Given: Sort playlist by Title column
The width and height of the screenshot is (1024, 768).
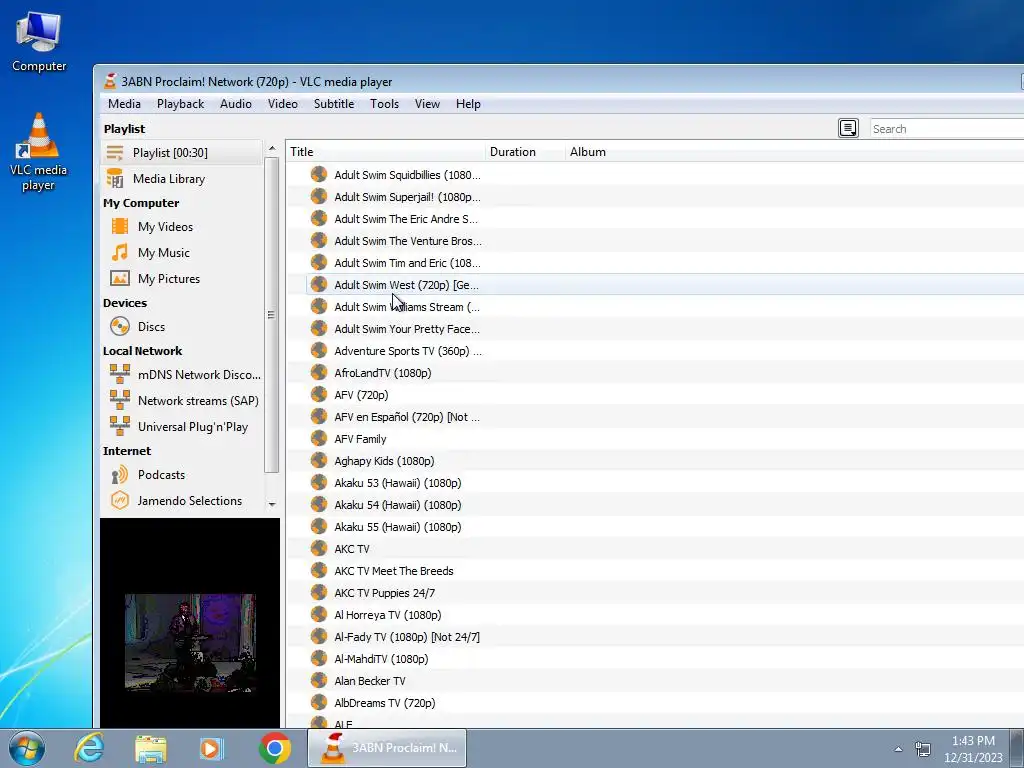Looking at the screenshot, I should pos(385,152).
